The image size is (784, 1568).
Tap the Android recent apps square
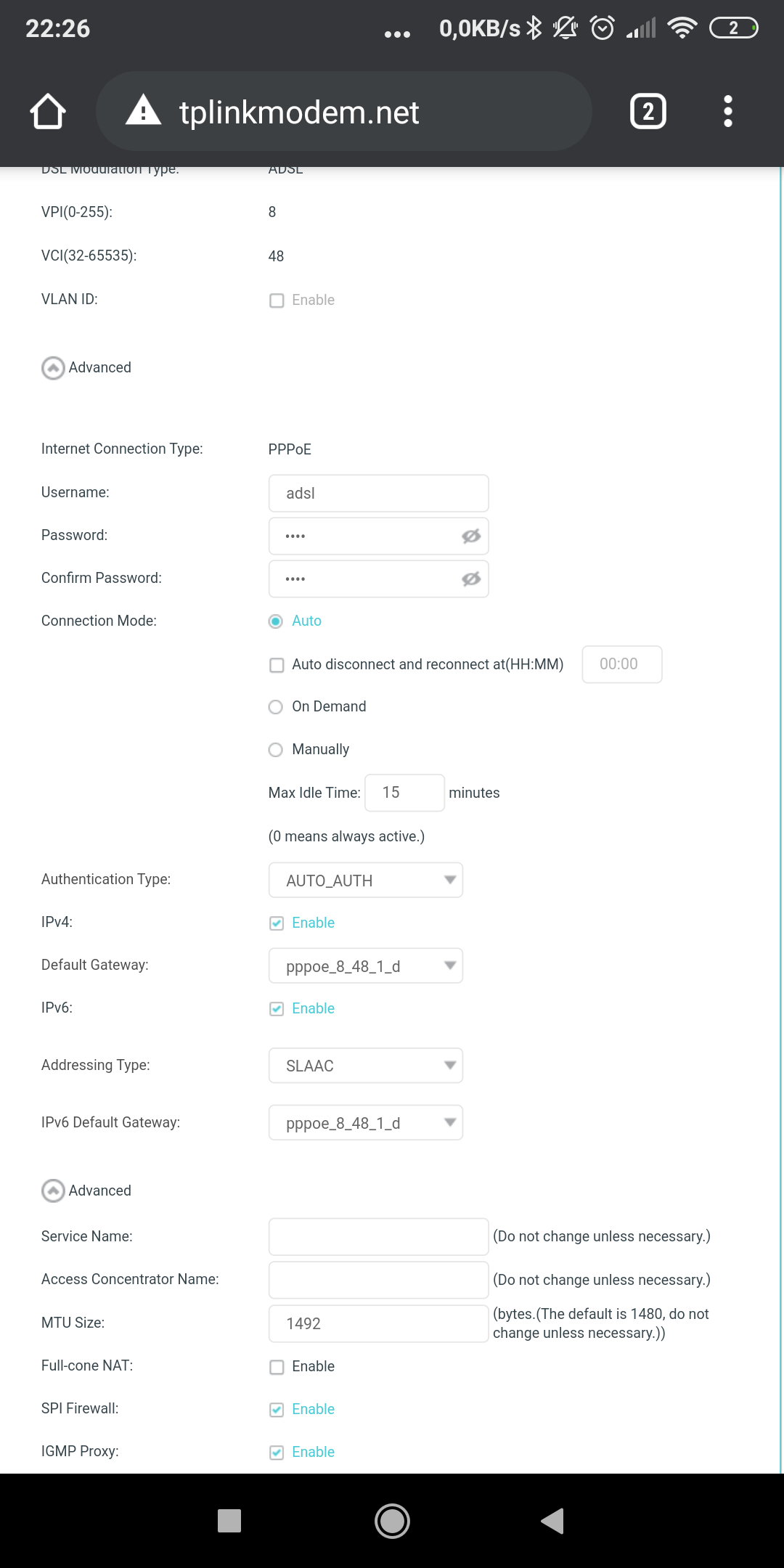229,1521
